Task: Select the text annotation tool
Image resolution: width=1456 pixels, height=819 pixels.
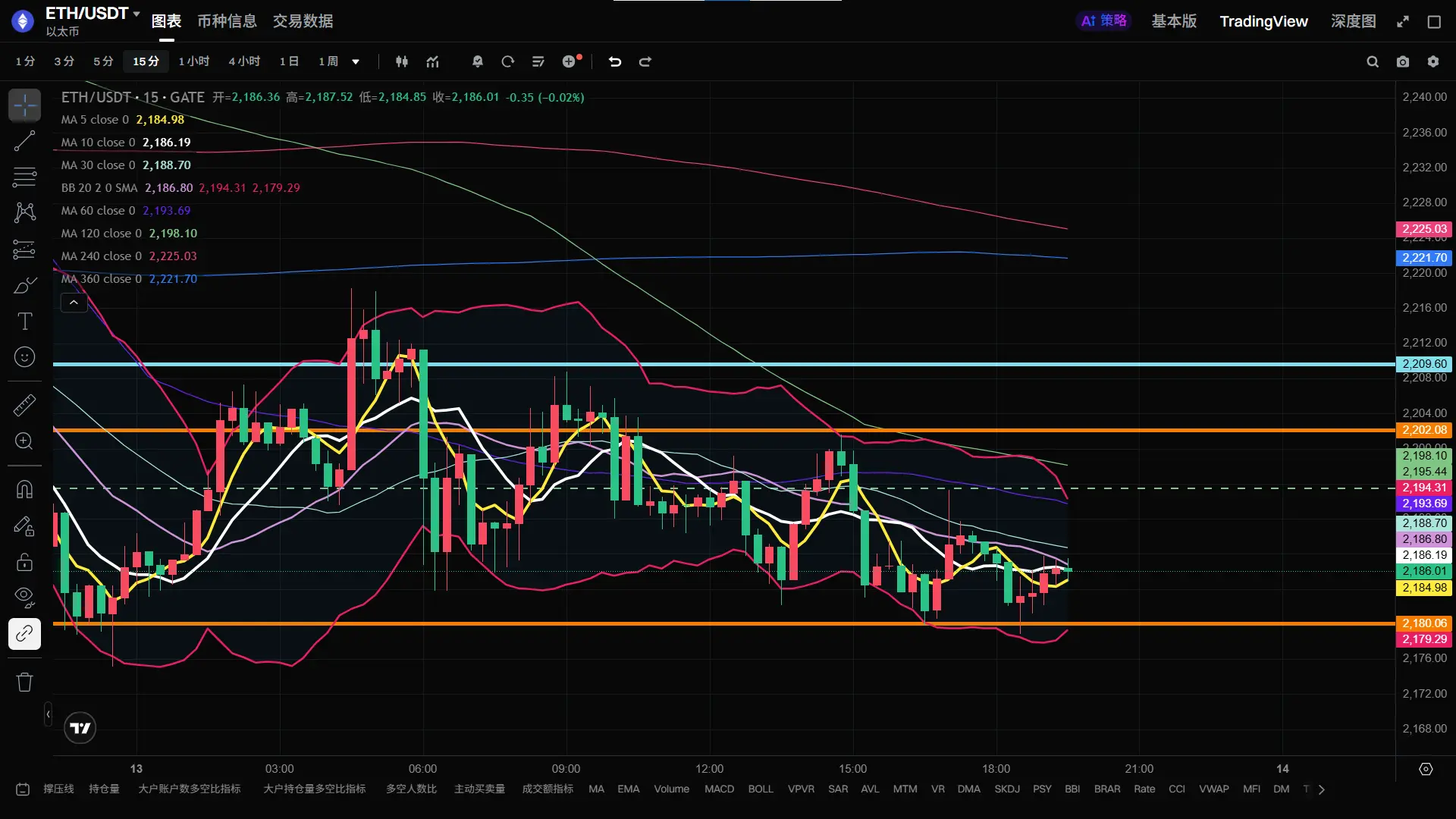Action: click(24, 322)
